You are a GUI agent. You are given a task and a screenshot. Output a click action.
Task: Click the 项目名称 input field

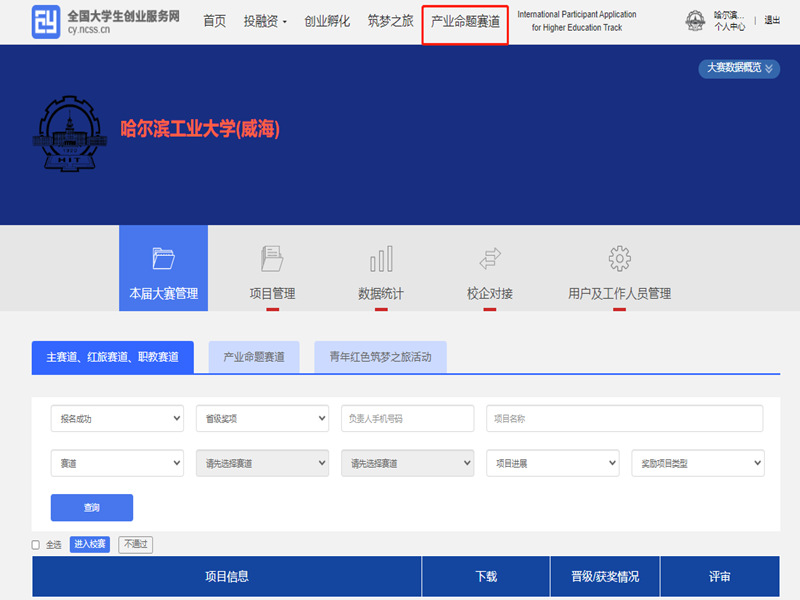pos(624,418)
